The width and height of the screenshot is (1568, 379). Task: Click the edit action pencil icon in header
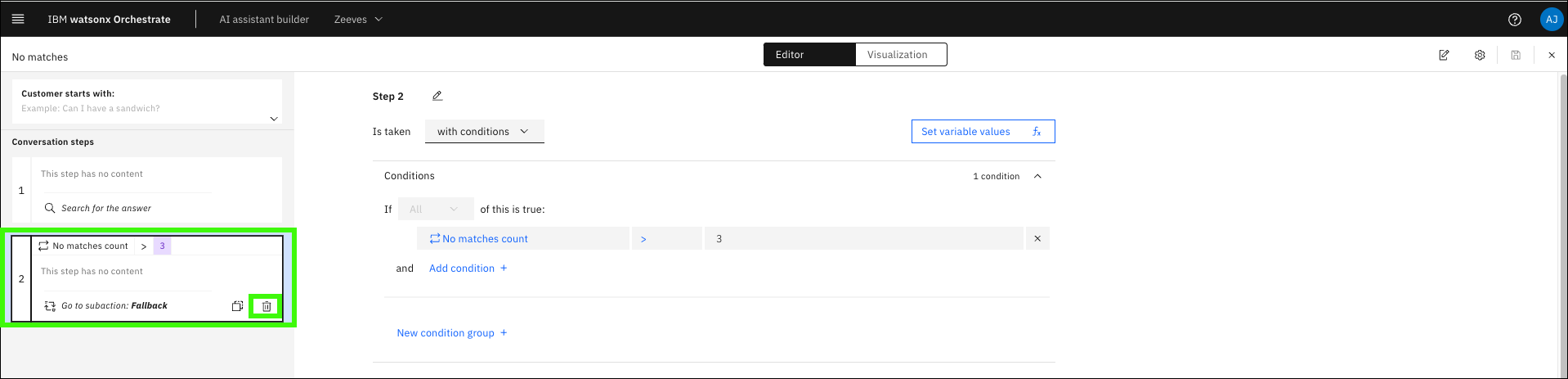[x=1444, y=55]
